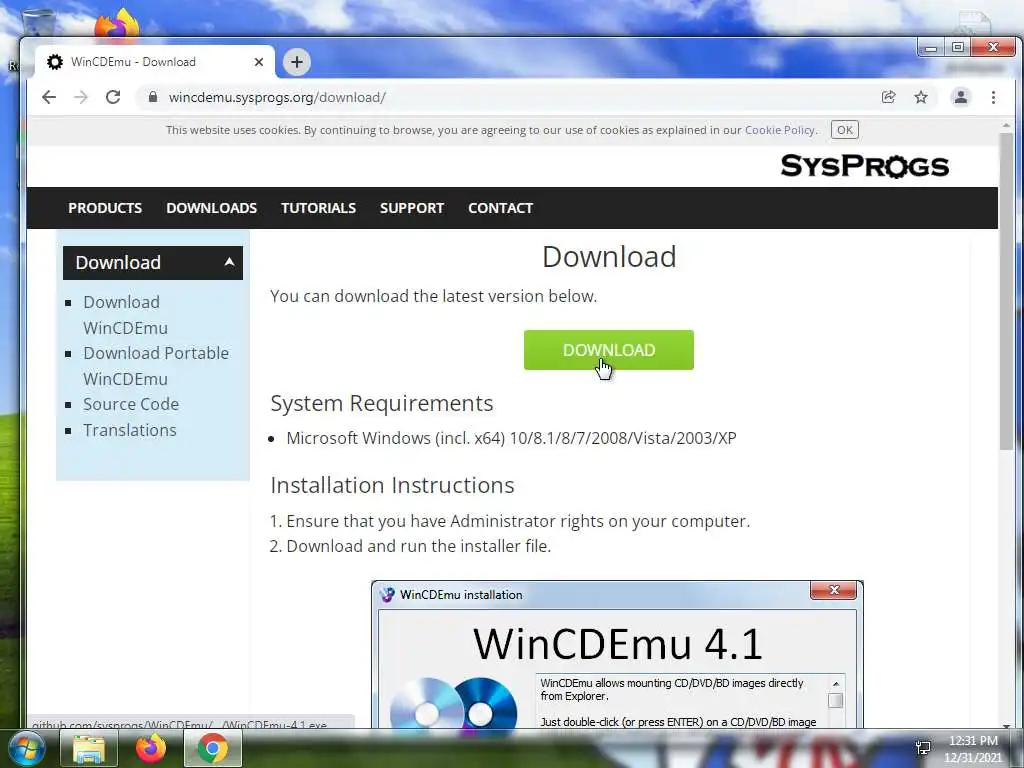
Task: Open Windows Explorer from taskbar
Action: [x=89, y=749]
